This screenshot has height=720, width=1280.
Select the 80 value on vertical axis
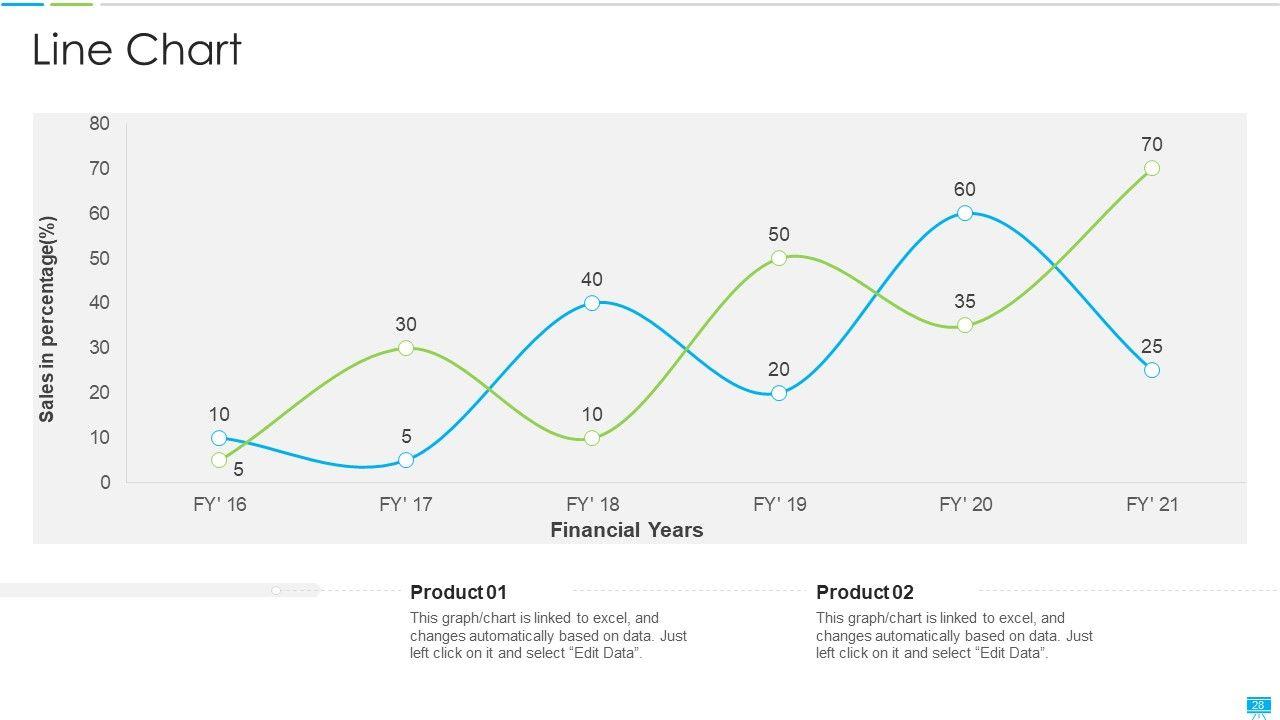coord(99,124)
